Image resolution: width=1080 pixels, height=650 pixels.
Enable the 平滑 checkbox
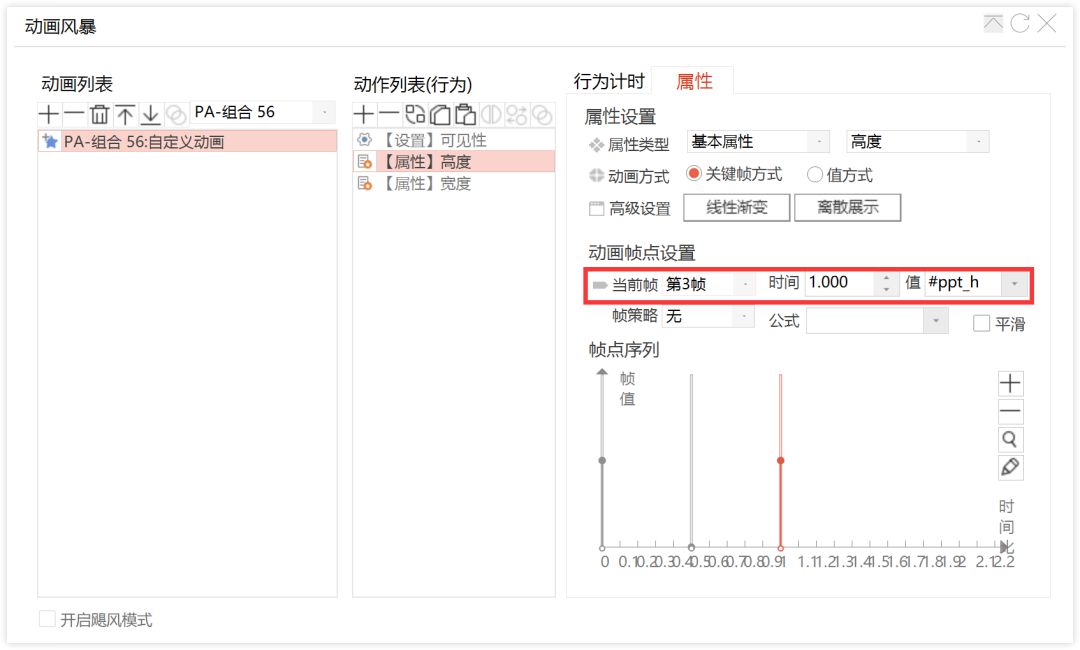[x=982, y=323]
